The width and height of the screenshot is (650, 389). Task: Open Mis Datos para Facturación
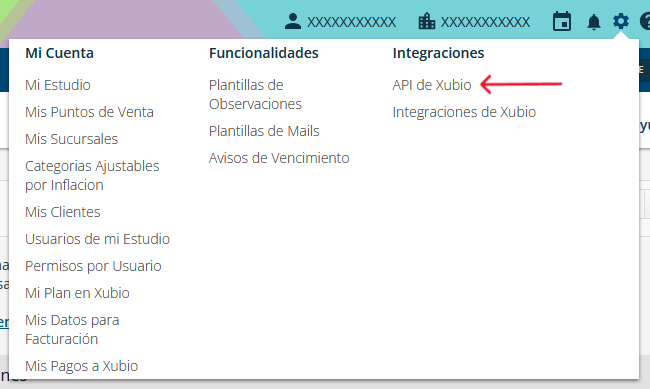tap(72, 329)
